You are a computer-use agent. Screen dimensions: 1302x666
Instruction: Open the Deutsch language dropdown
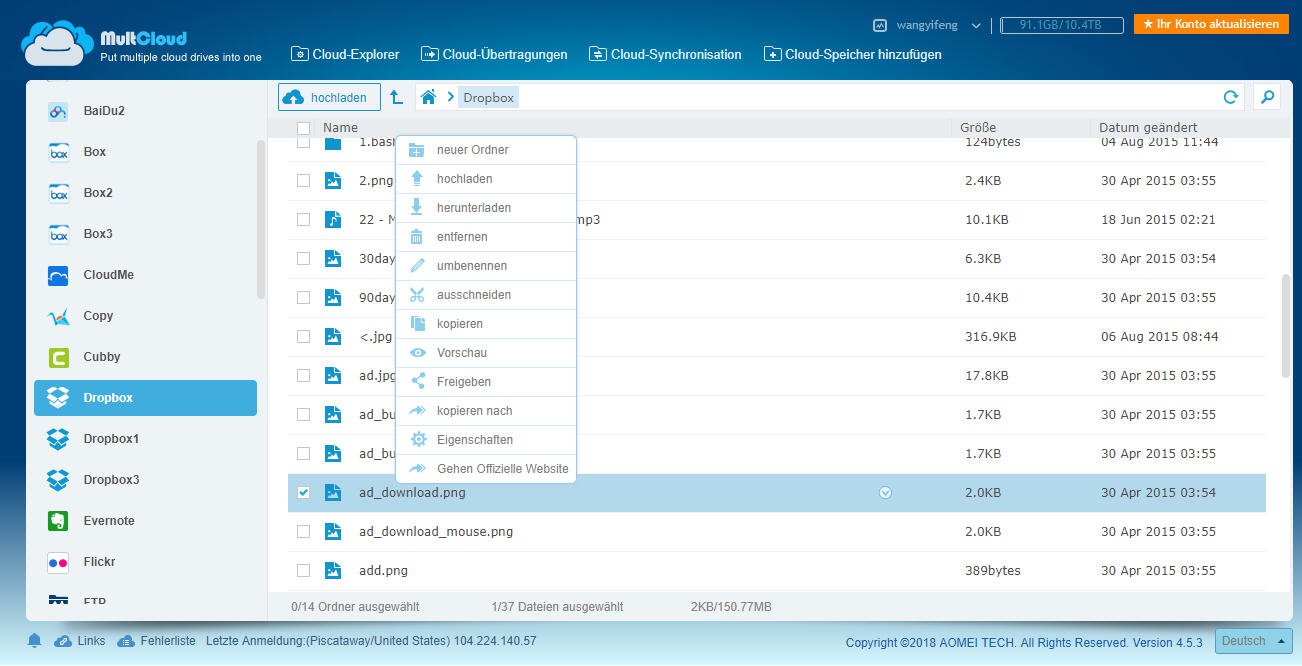[x=1252, y=641]
